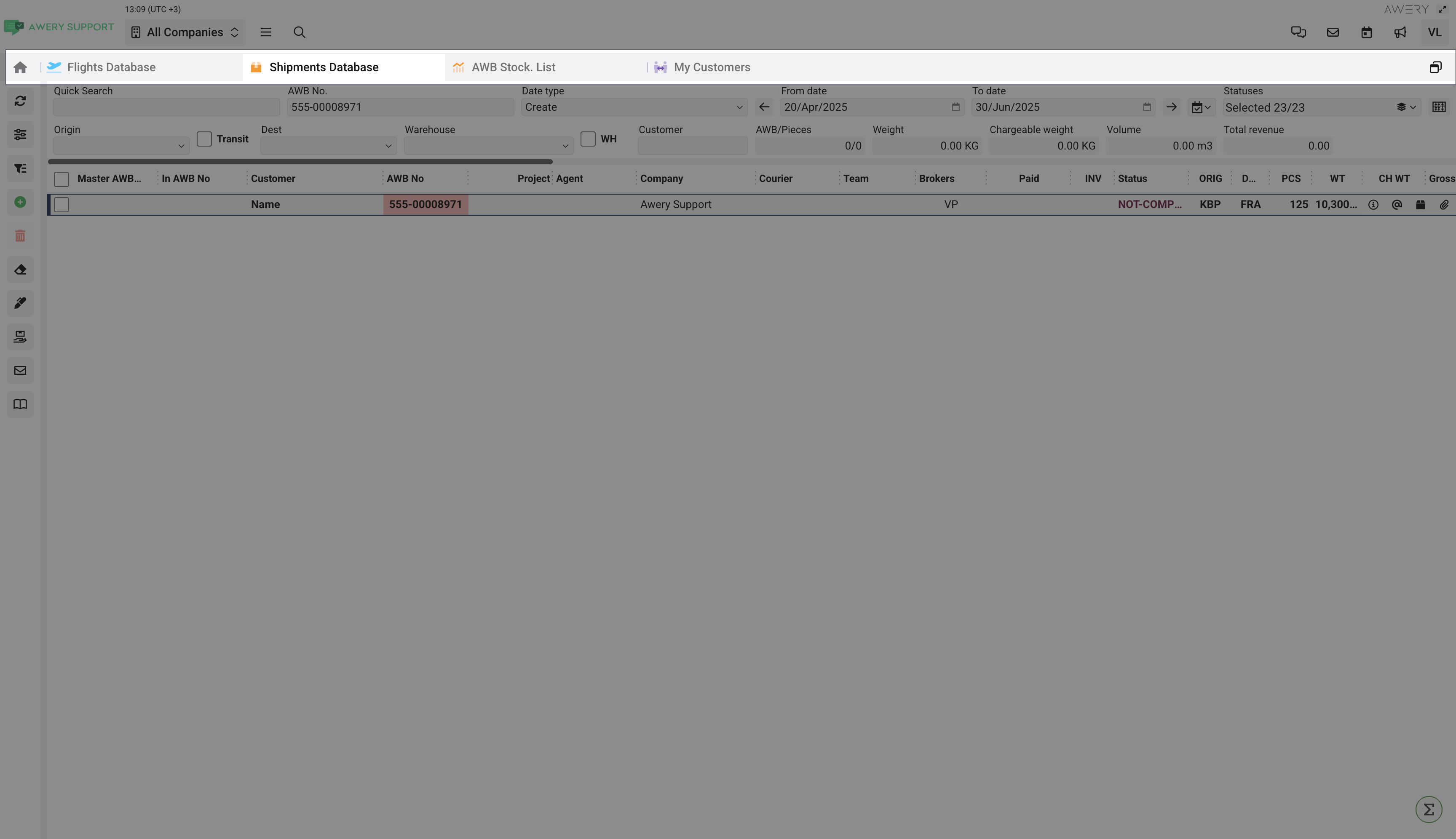Click the AWB number 555-00008971 cell
Image resolution: width=1456 pixels, height=839 pixels.
(x=426, y=205)
